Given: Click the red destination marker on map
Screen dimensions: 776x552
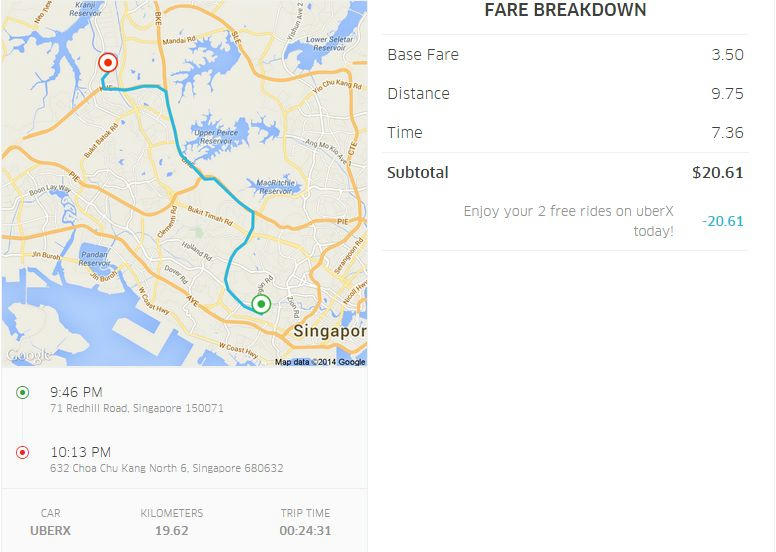Looking at the screenshot, I should click(x=107, y=63).
